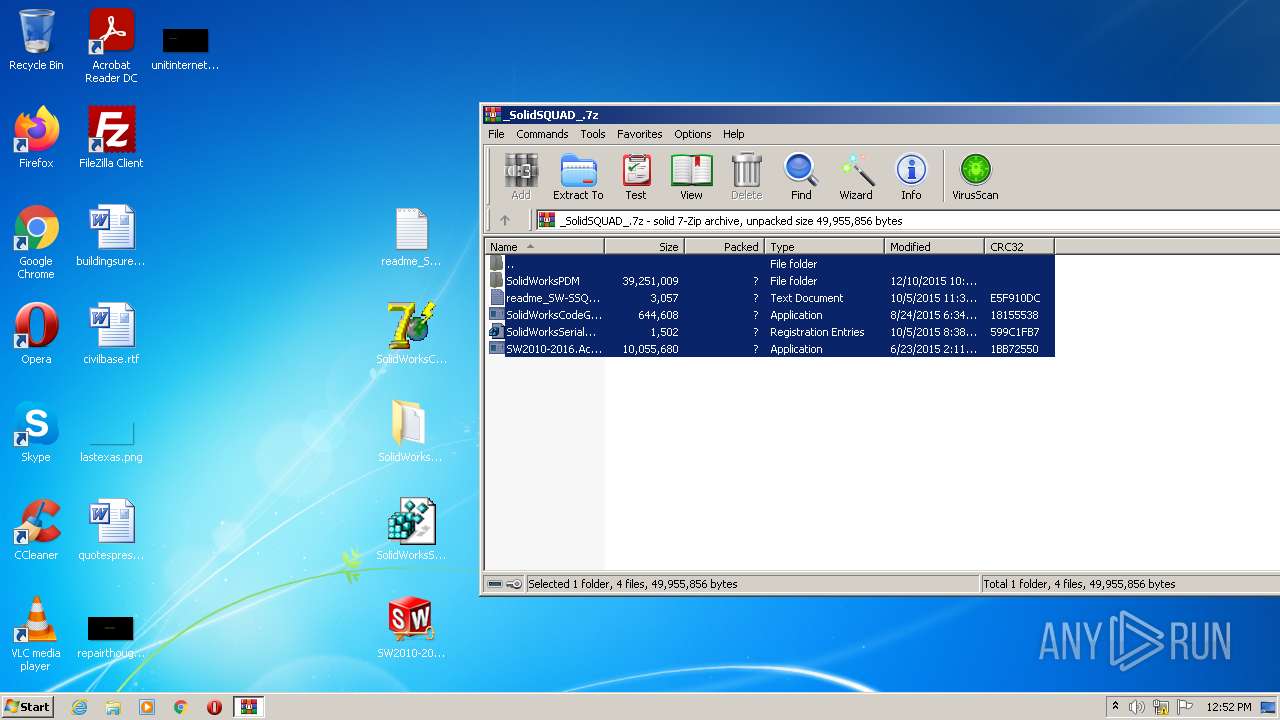
Task: Select SolidWorksS... registry file on desktop
Action: pyautogui.click(x=411, y=529)
